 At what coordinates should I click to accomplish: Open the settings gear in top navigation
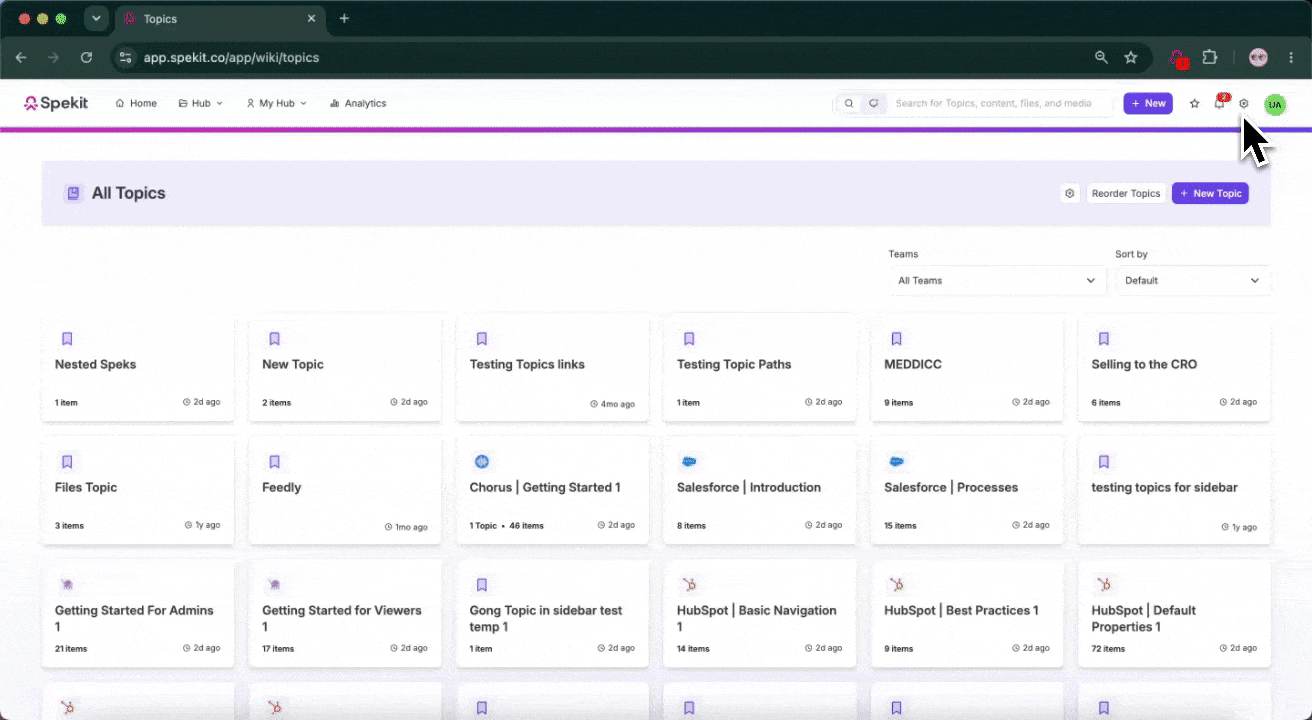[1244, 103]
